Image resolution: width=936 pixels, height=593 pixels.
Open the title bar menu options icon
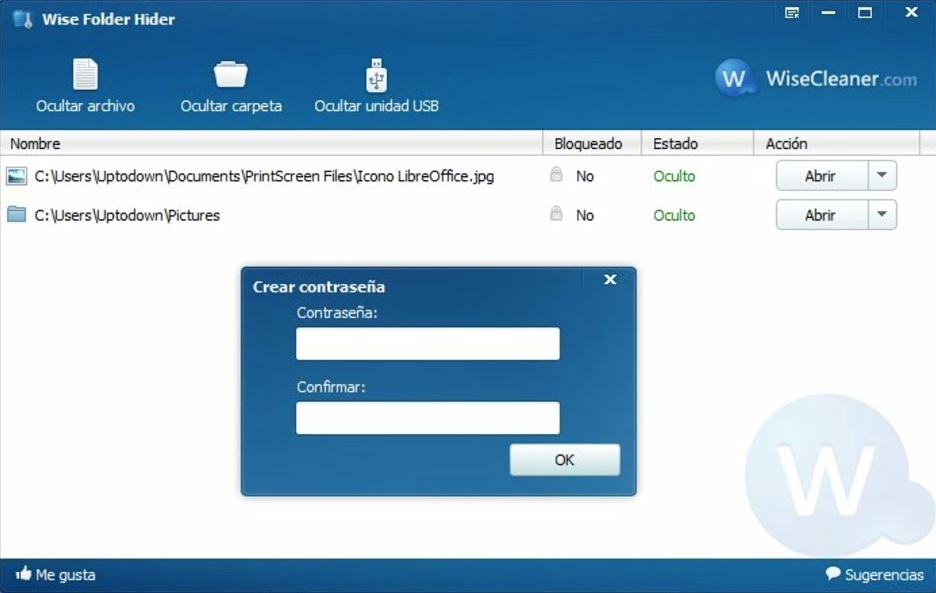click(792, 13)
